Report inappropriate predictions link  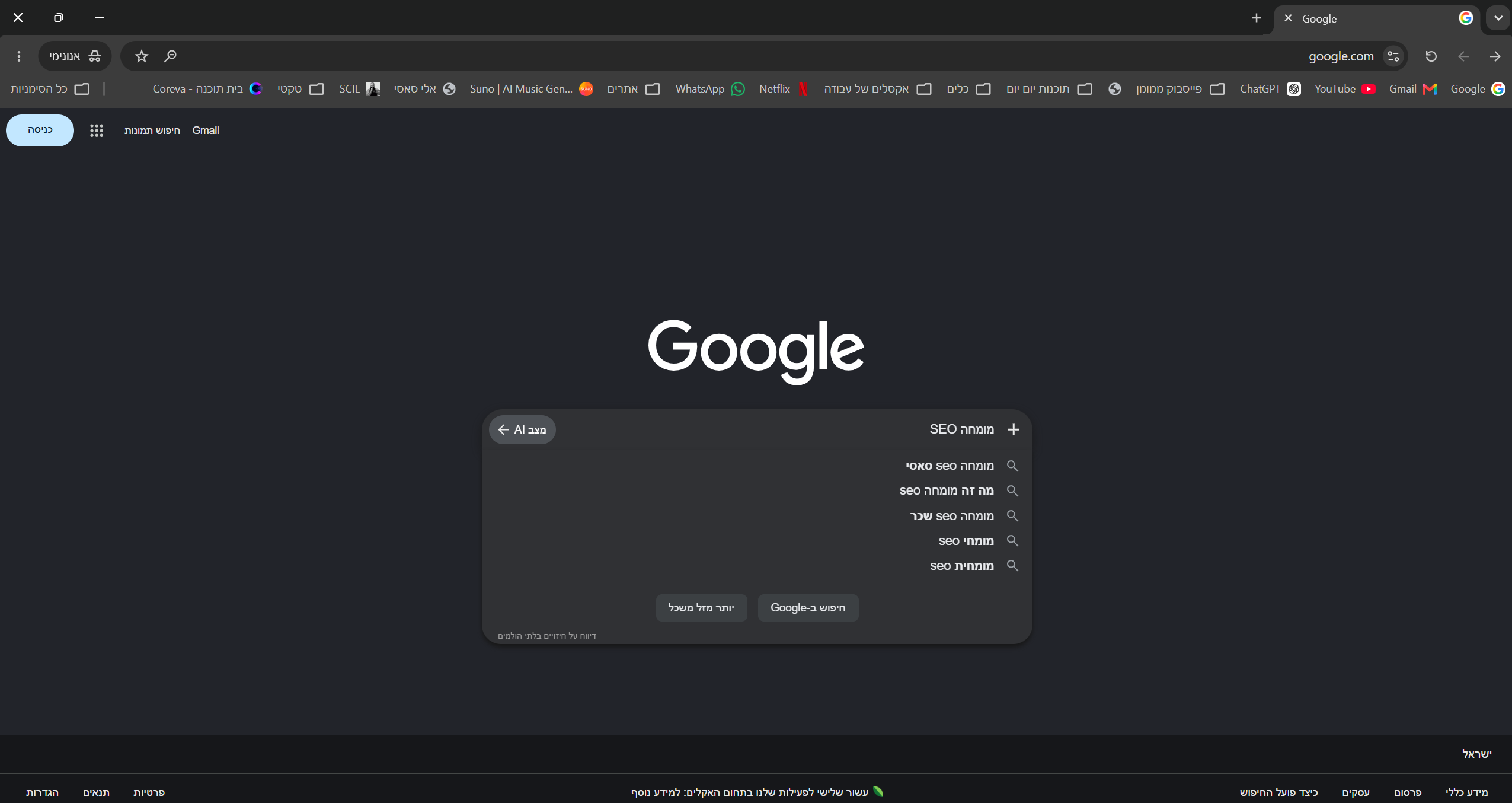(547, 636)
